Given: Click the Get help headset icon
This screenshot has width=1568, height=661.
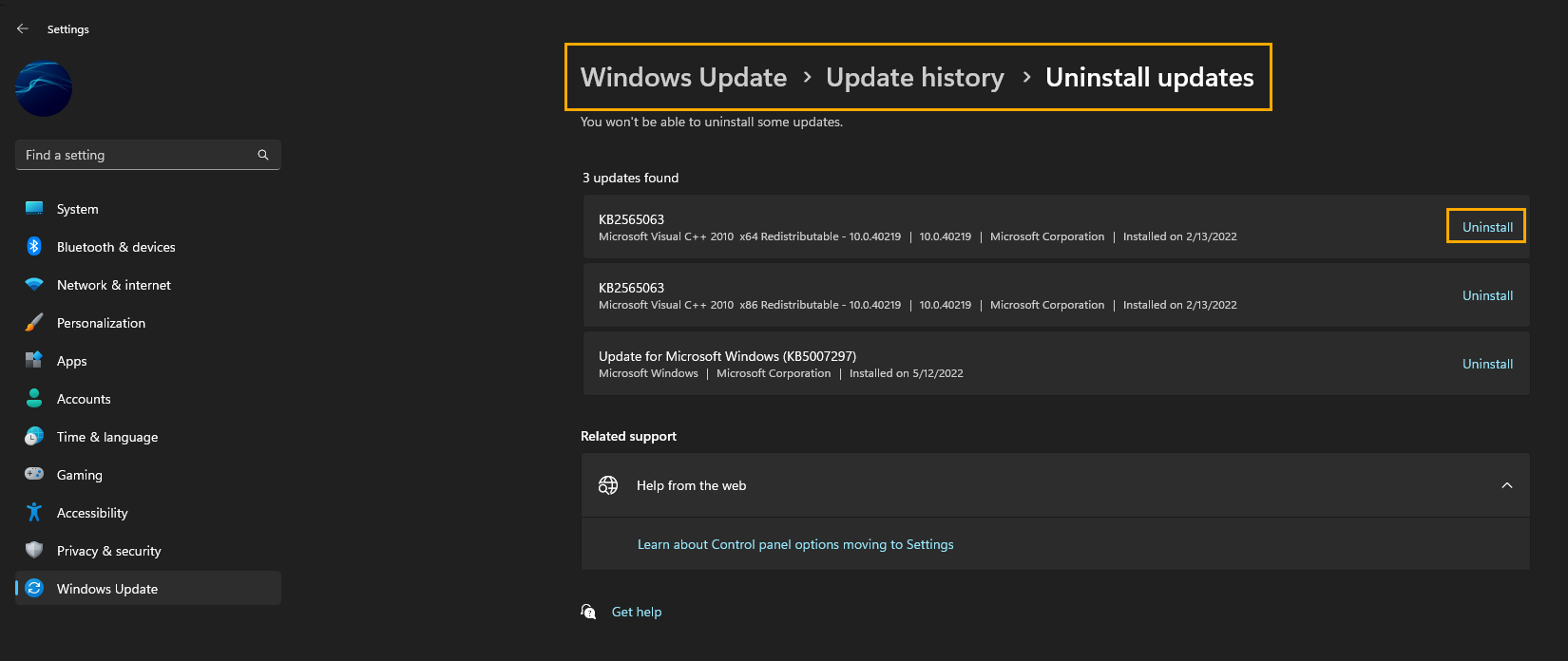Looking at the screenshot, I should tap(589, 612).
